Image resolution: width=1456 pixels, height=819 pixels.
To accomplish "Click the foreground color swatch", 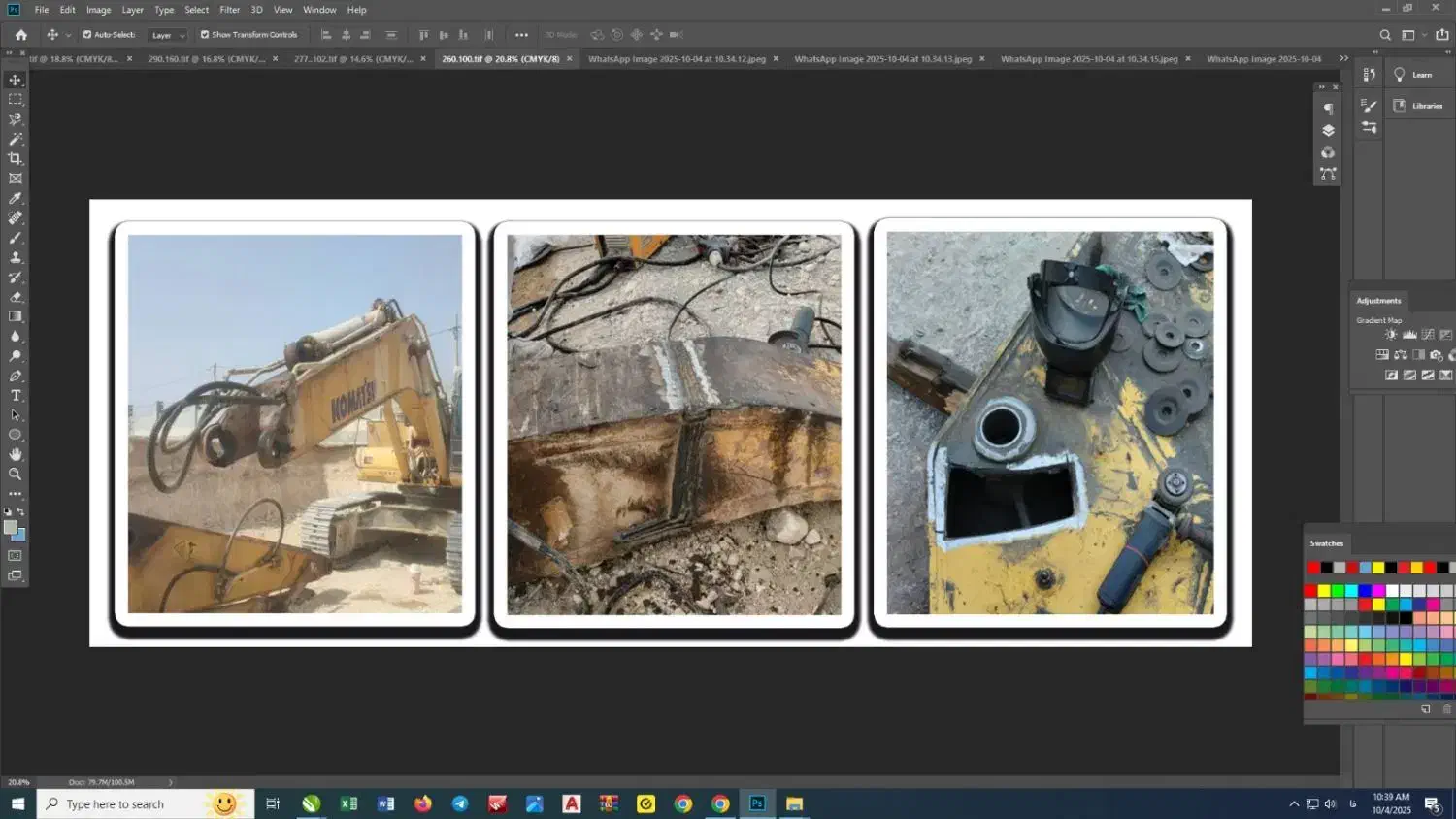I will click(11, 527).
